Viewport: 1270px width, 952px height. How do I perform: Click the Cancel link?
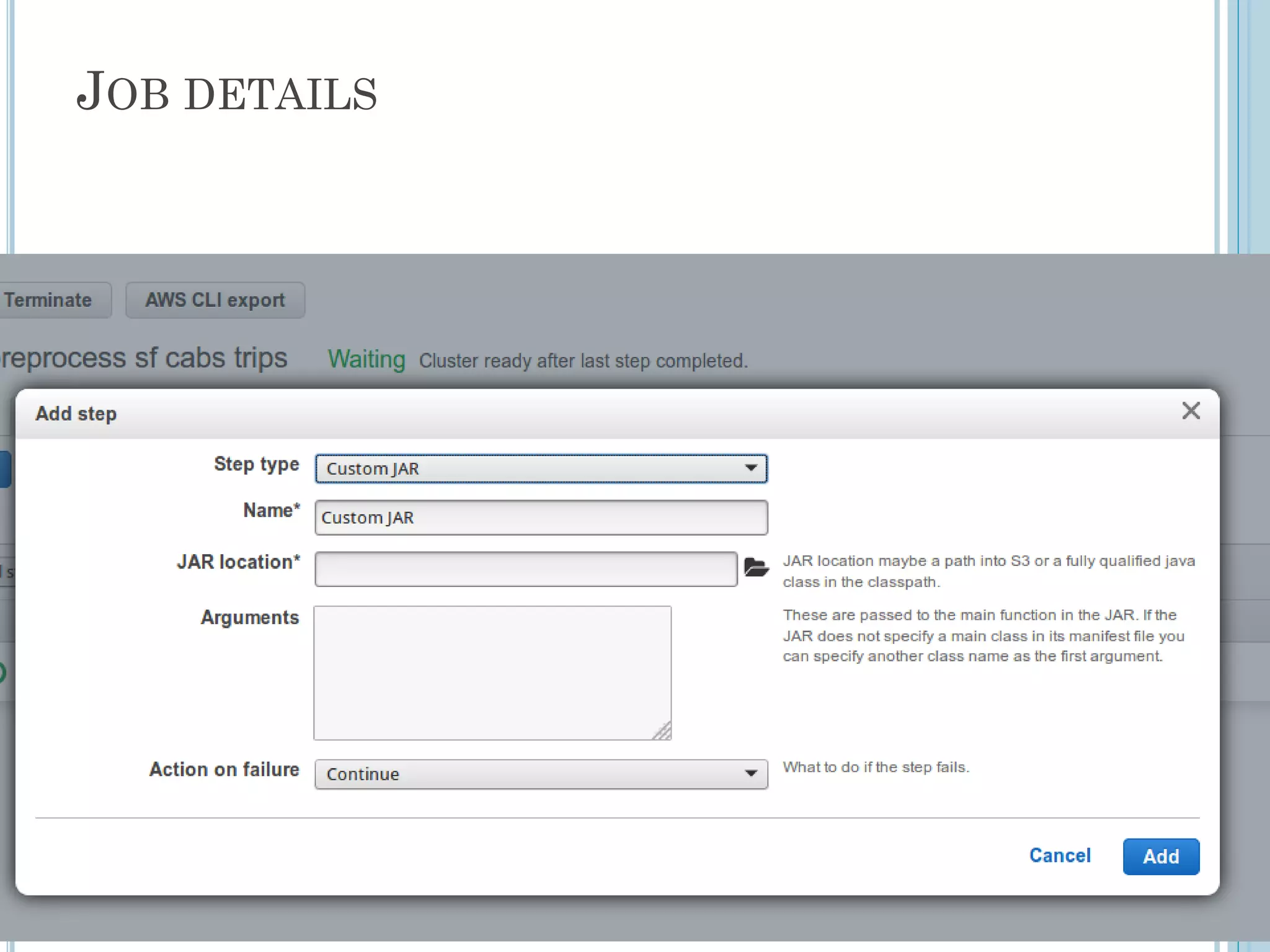coord(1060,855)
